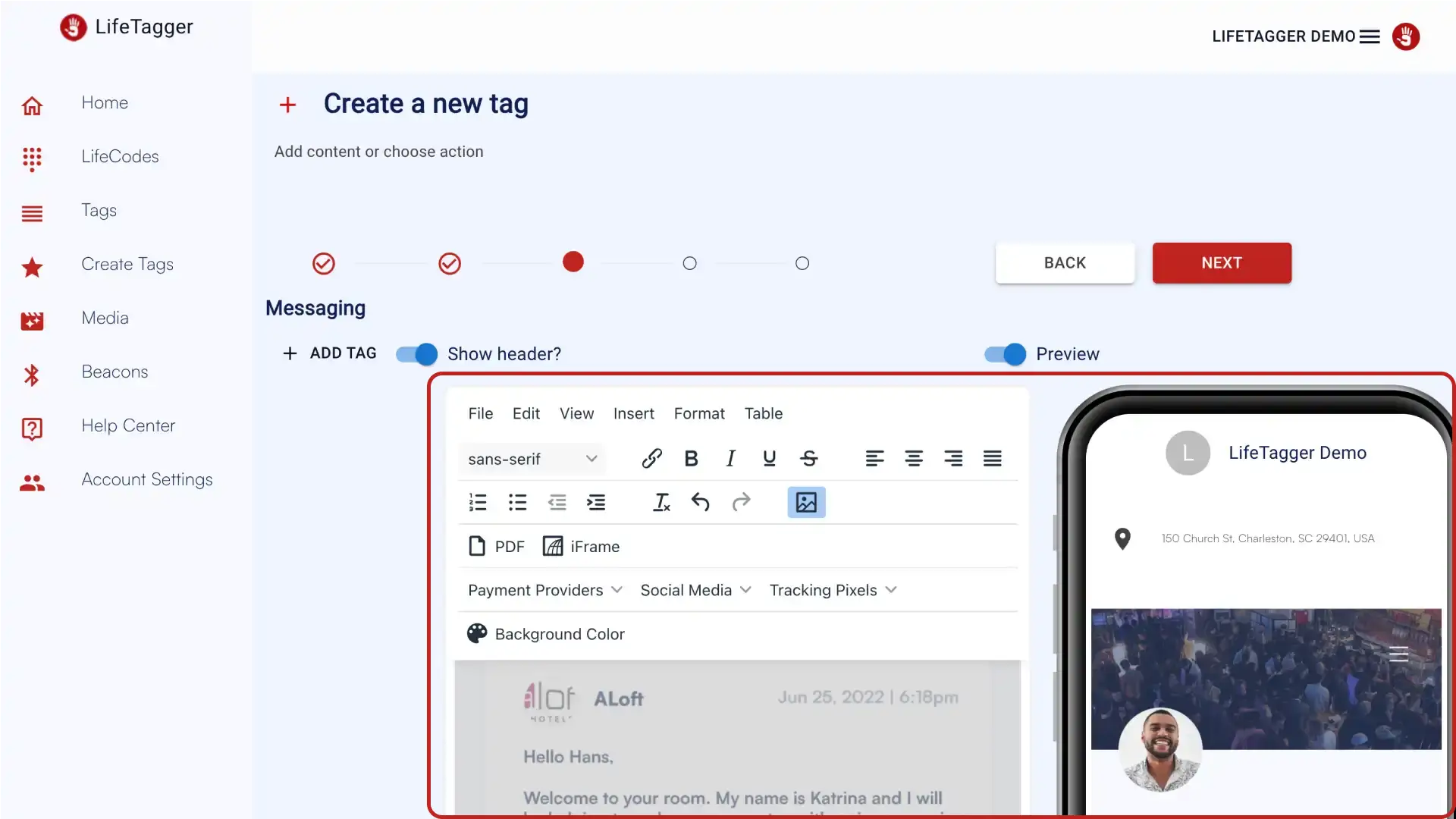Toggle bold formatting
1456x819 pixels.
(691, 458)
